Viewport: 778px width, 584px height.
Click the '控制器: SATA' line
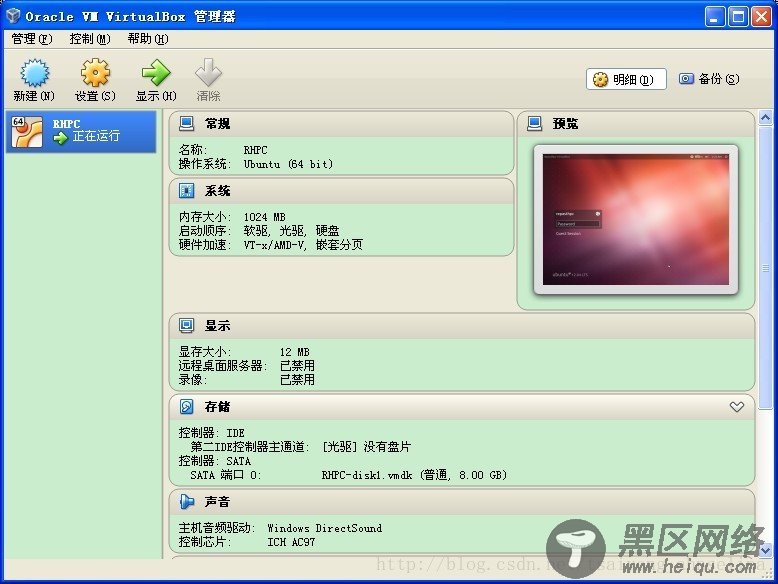215,461
